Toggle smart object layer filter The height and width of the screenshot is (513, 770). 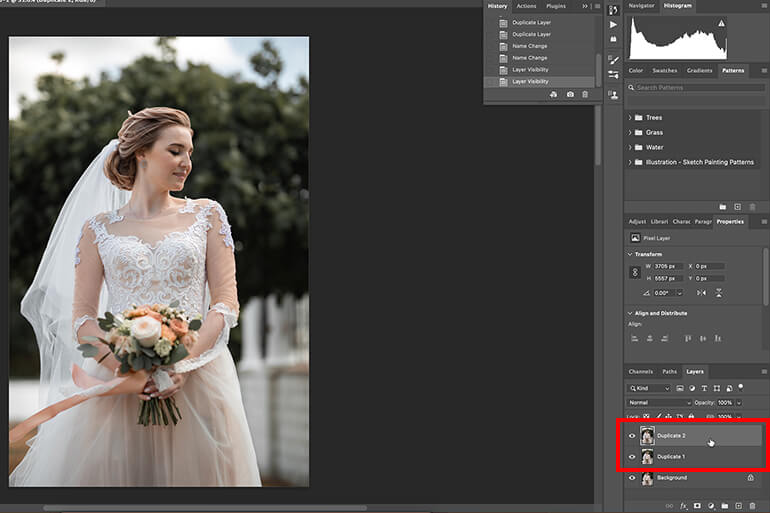[x=729, y=388]
